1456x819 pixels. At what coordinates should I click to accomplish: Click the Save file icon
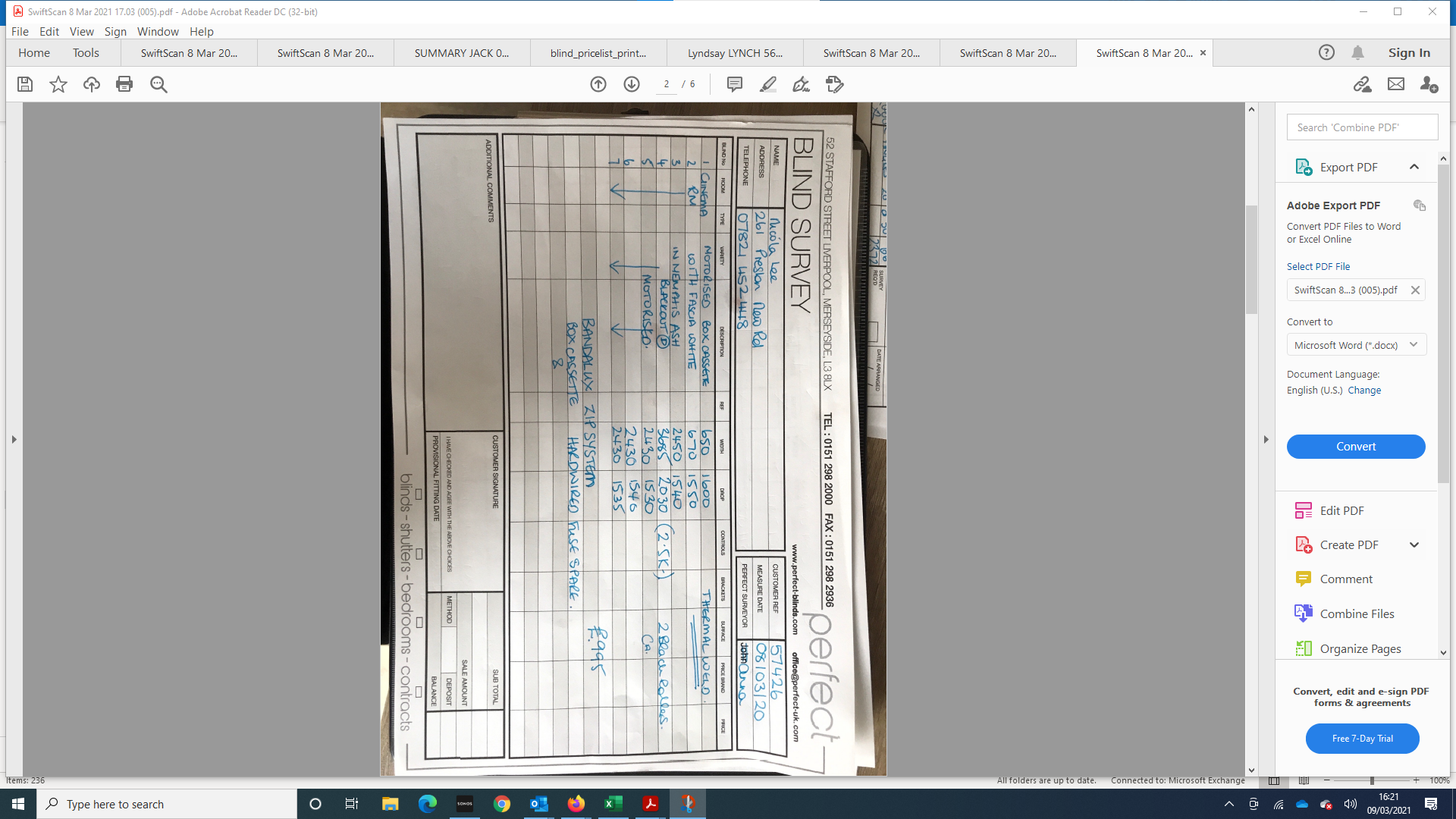25,84
